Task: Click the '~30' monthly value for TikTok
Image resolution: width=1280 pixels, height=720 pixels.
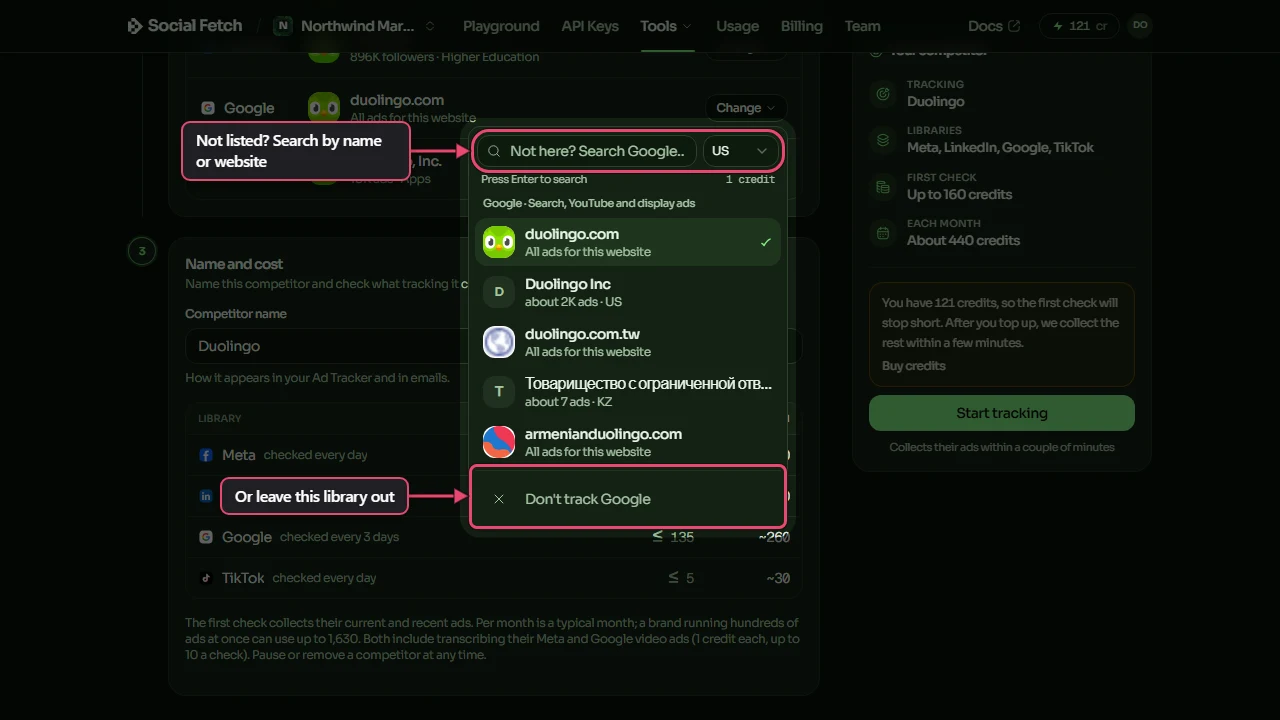Action: (778, 578)
